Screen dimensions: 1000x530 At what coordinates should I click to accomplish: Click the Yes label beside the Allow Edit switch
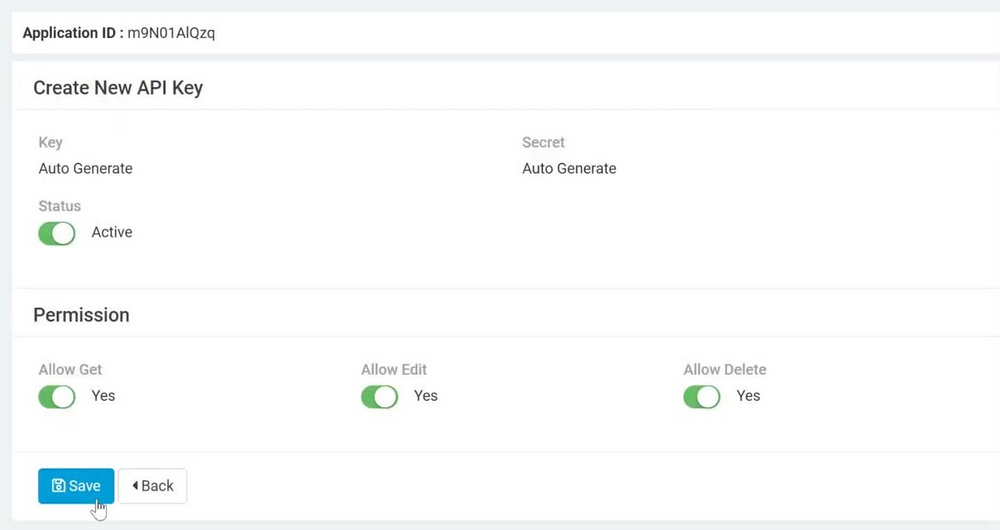tap(426, 395)
